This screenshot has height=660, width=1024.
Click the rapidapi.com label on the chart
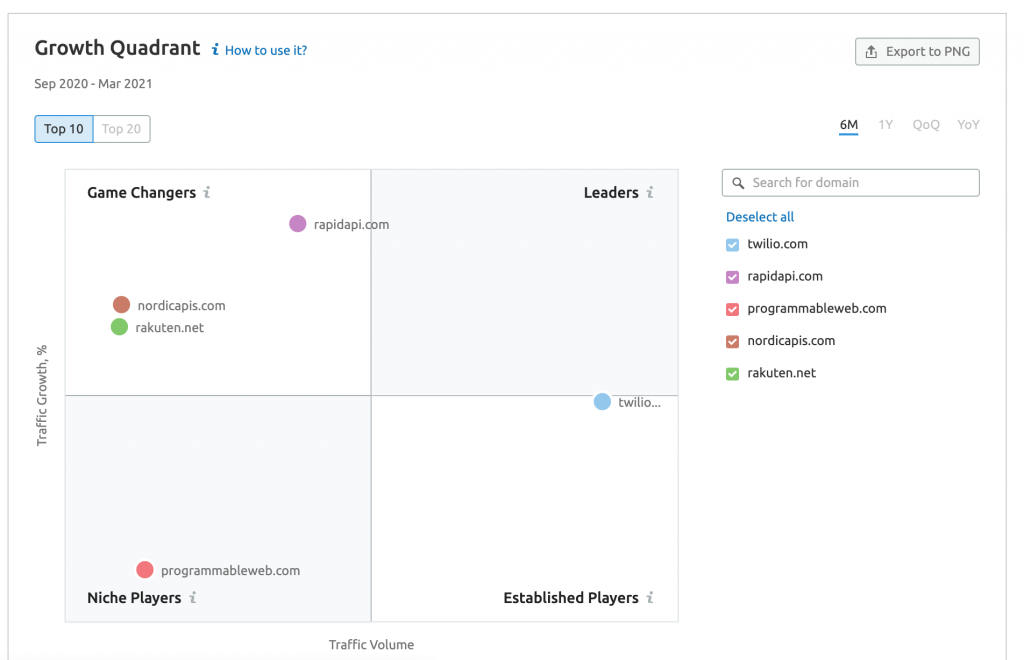(x=351, y=225)
